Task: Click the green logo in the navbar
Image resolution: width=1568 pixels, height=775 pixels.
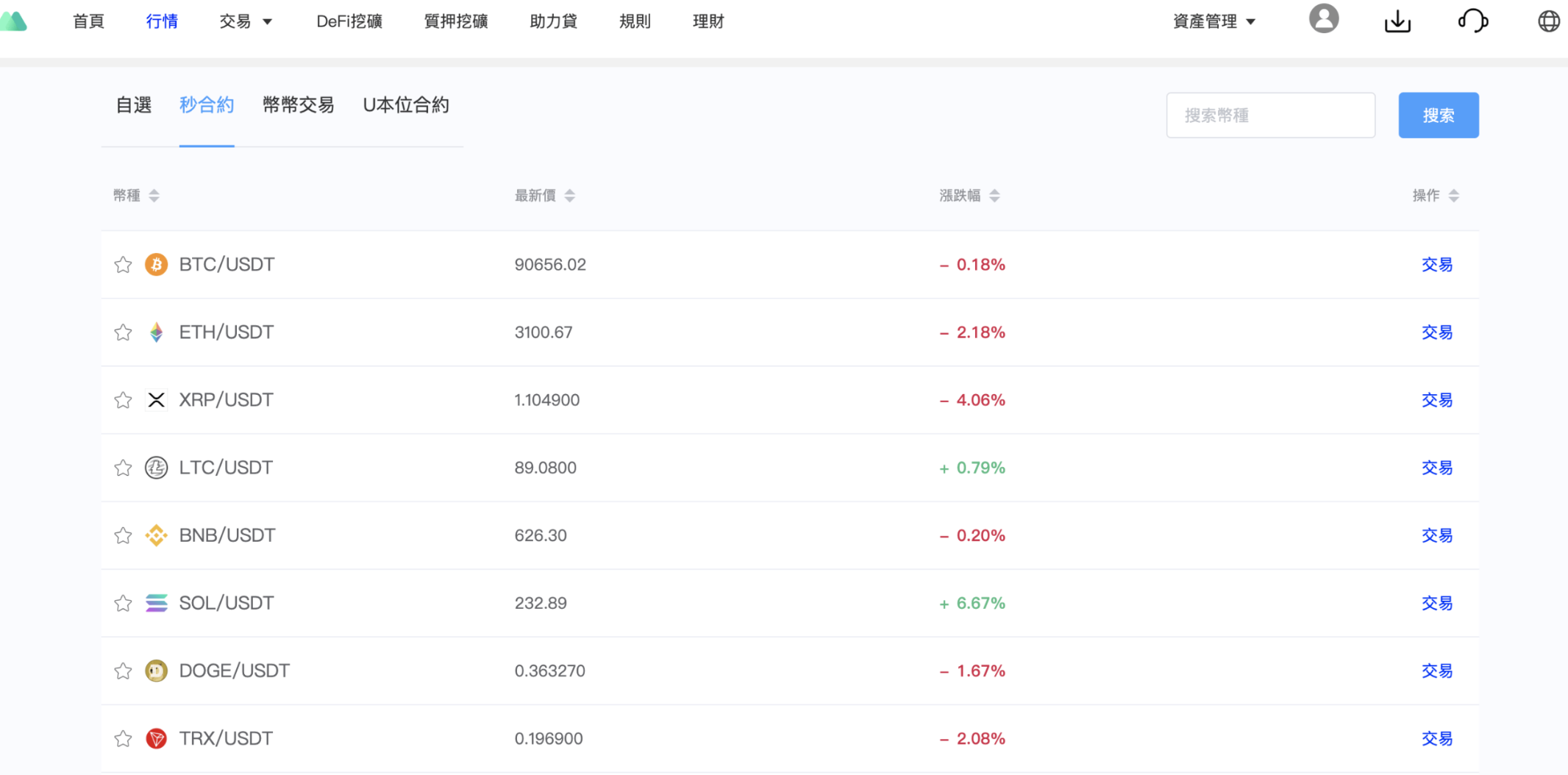Action: click(x=13, y=21)
